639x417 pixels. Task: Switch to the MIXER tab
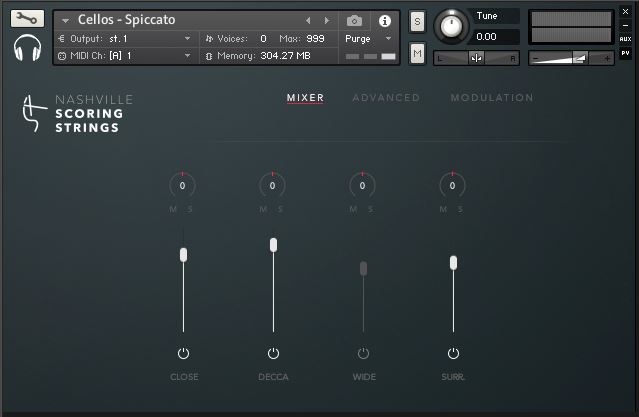[x=305, y=98]
